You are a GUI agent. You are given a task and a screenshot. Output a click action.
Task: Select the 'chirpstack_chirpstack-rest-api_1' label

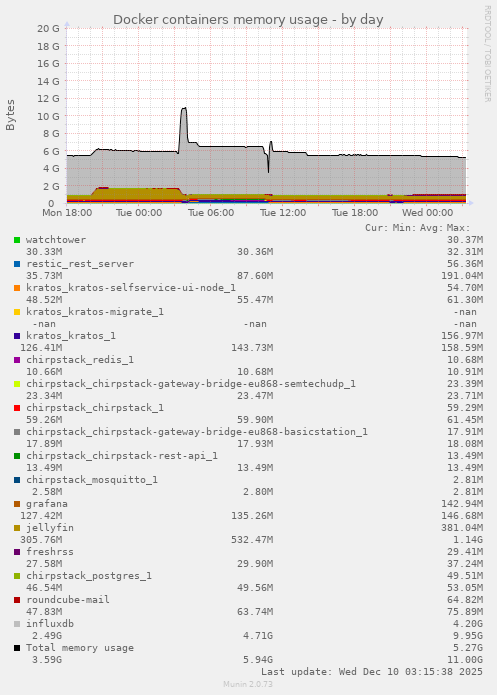tap(122, 455)
